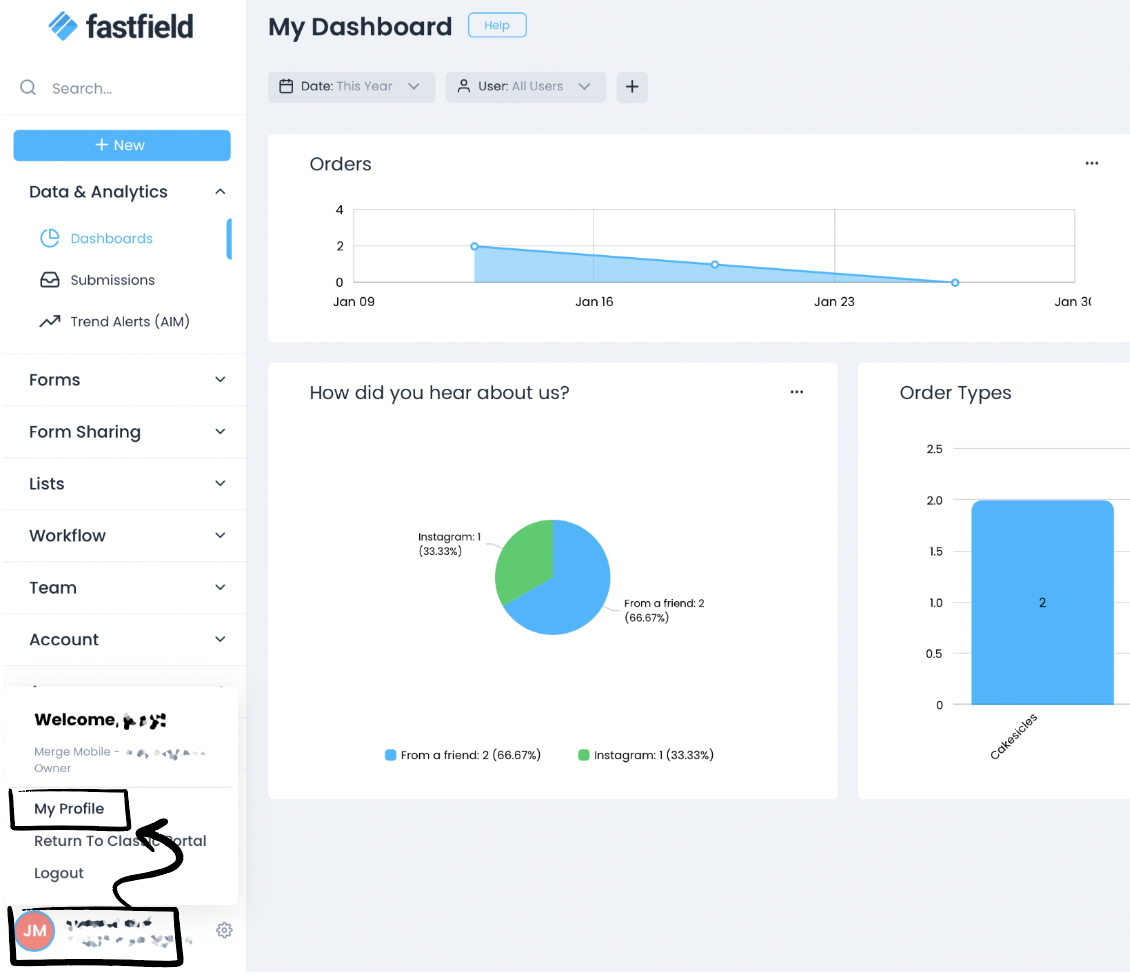Open the User: All Users dropdown

tap(525, 87)
